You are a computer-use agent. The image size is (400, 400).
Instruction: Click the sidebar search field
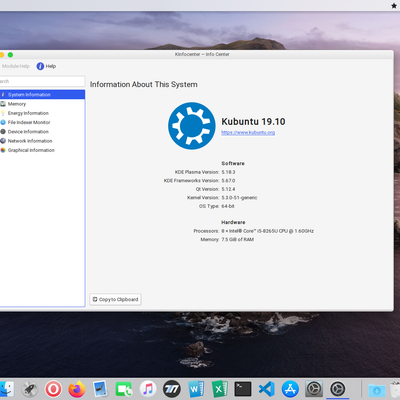click(42, 81)
